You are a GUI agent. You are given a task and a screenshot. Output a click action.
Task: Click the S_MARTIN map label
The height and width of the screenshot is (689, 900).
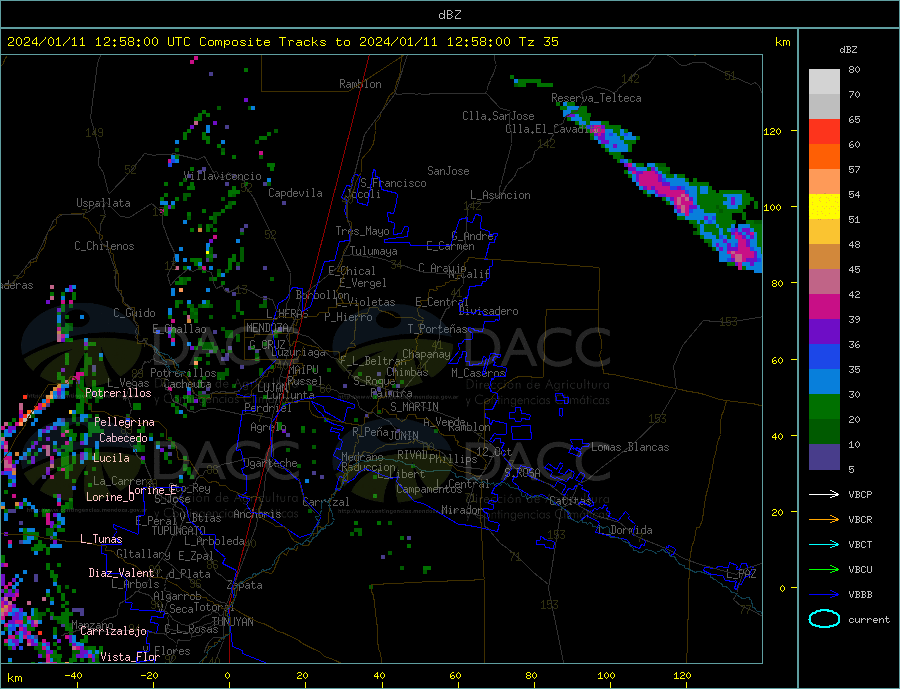tap(414, 407)
